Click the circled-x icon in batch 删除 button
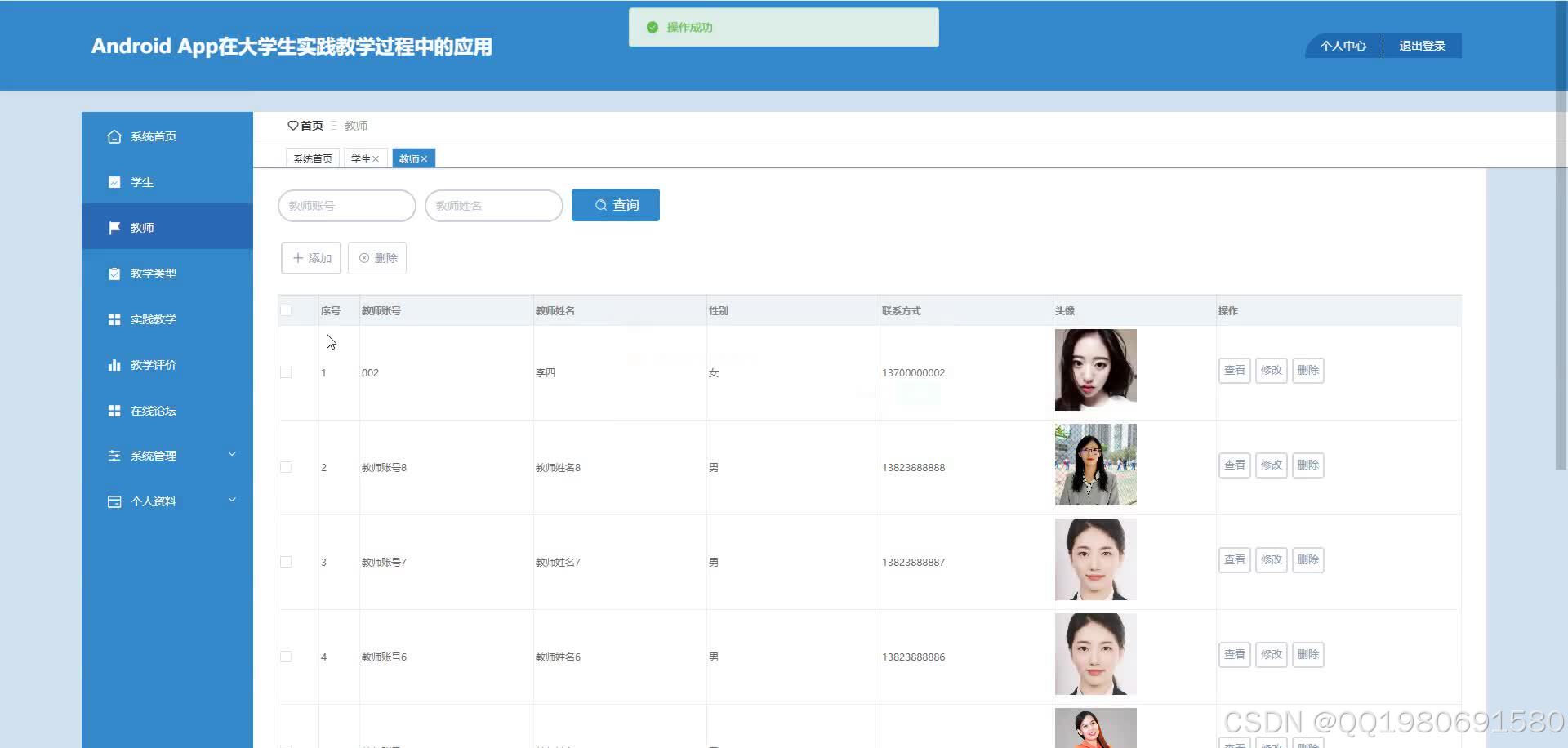1568x748 pixels. [x=364, y=258]
